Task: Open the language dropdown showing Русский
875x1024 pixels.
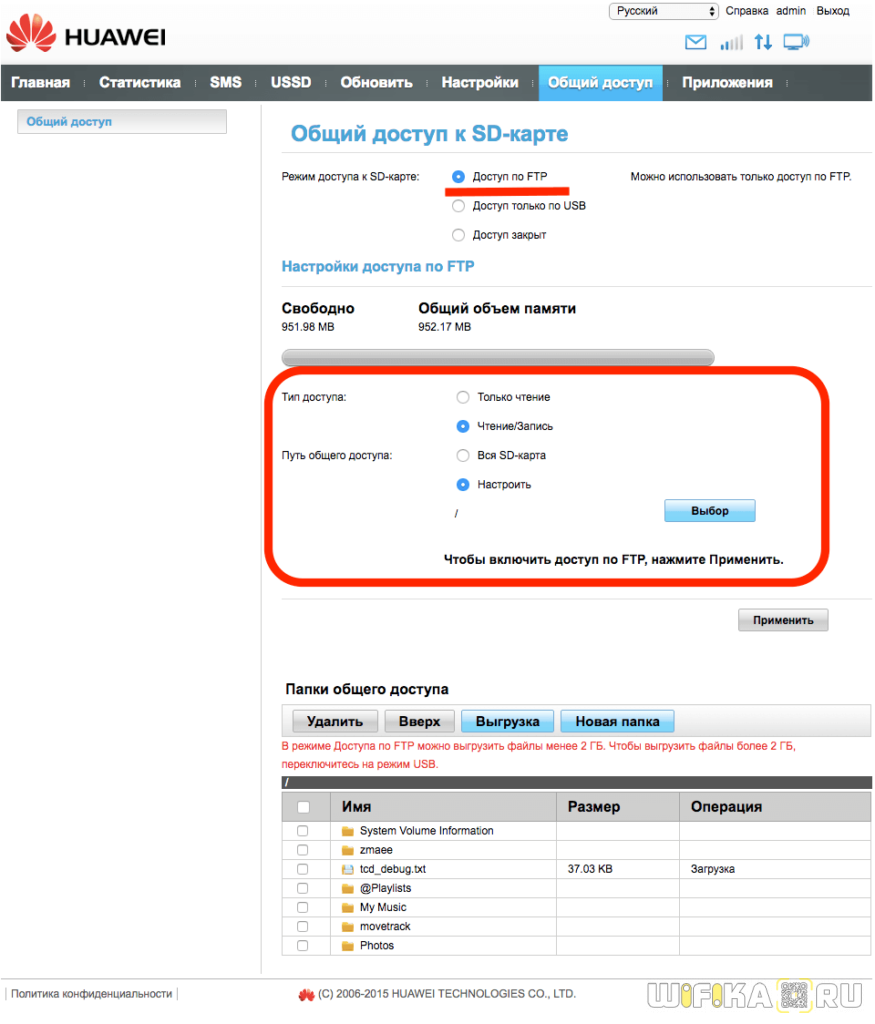Action: click(x=664, y=11)
